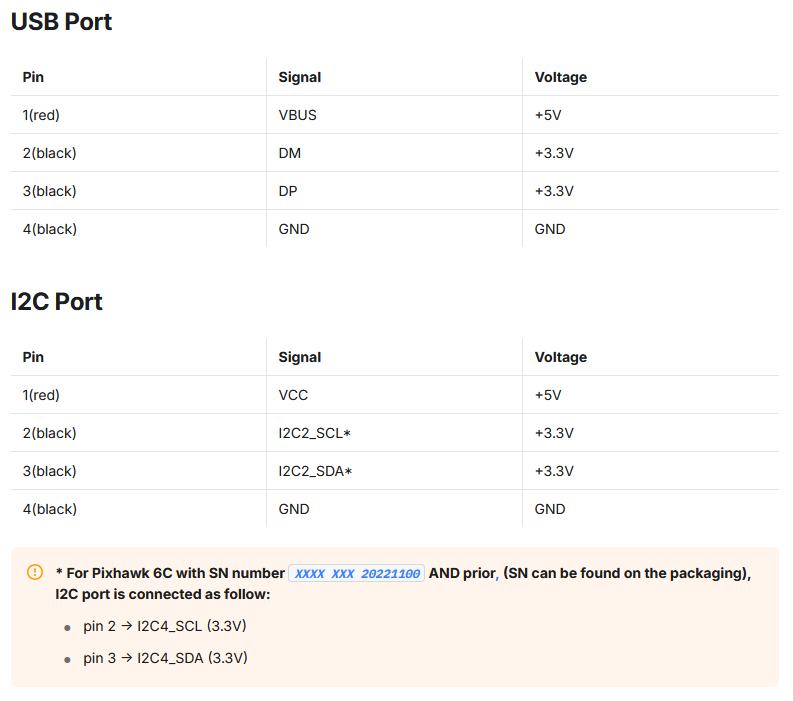793x701 pixels.
Task: Click the VCC signal cell
Action: pyautogui.click(x=293, y=395)
